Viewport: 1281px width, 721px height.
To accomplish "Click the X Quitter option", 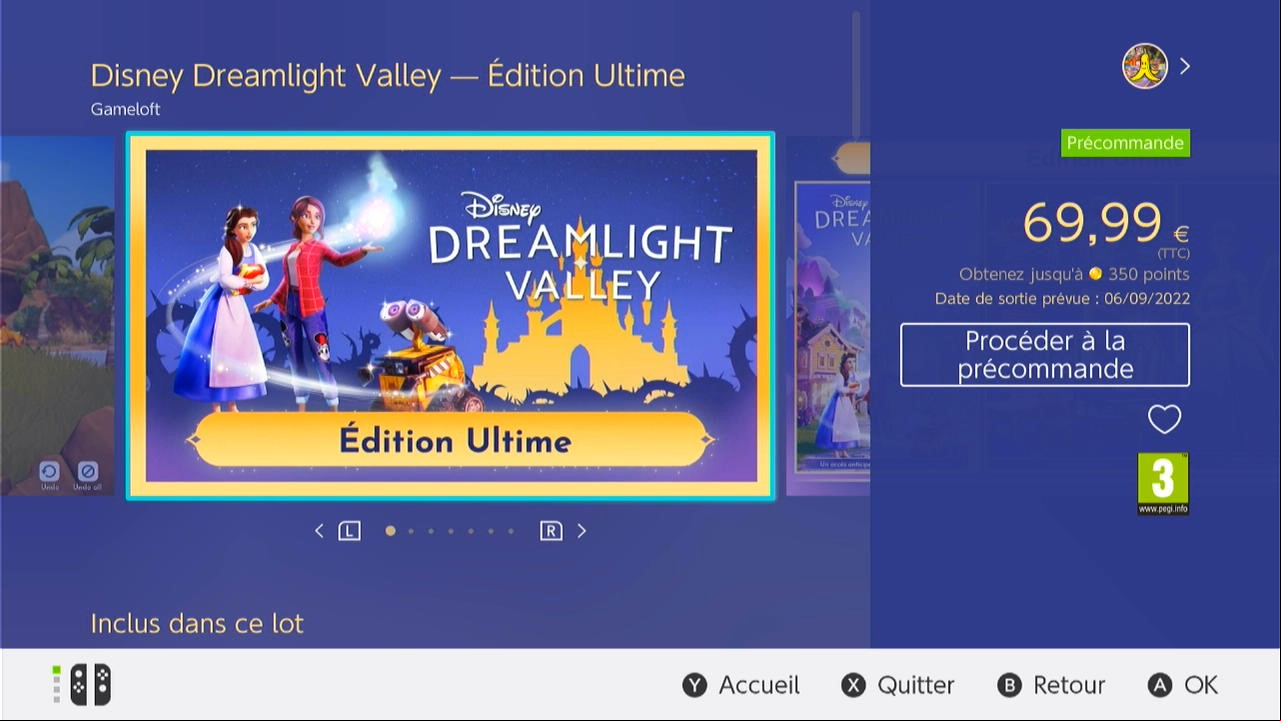I will pyautogui.click(x=897, y=685).
